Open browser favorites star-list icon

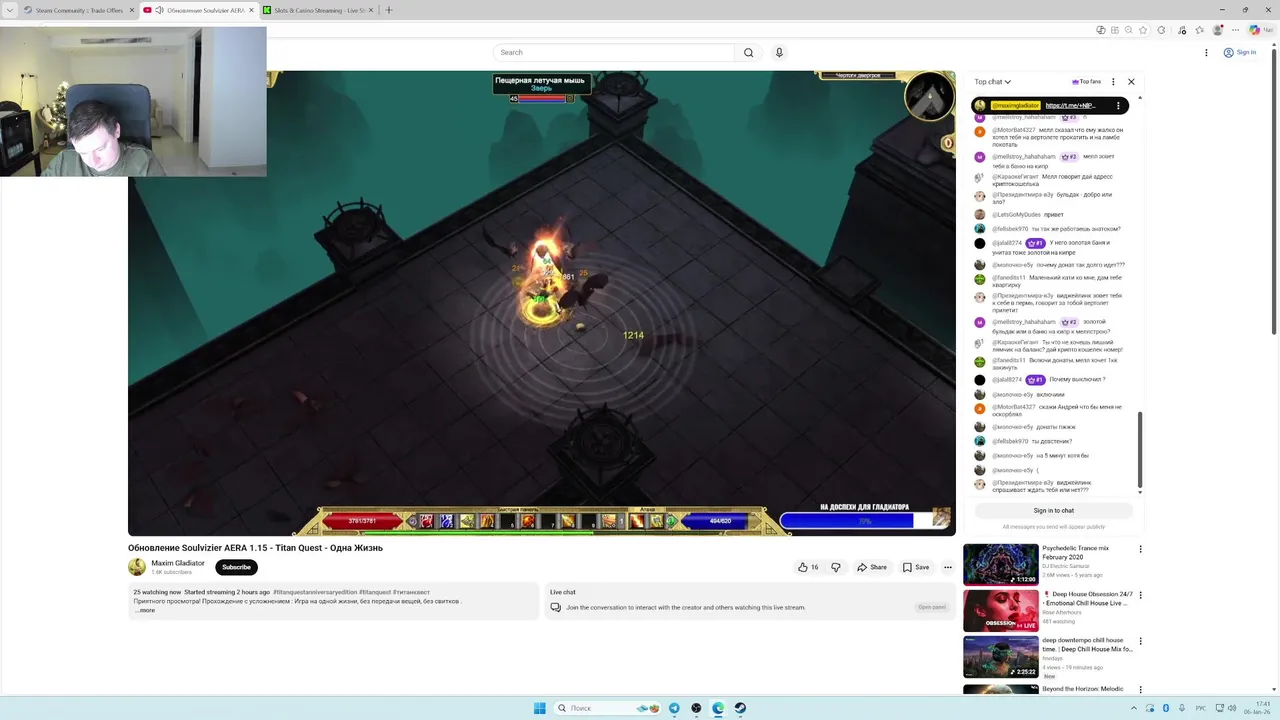[1199, 30]
